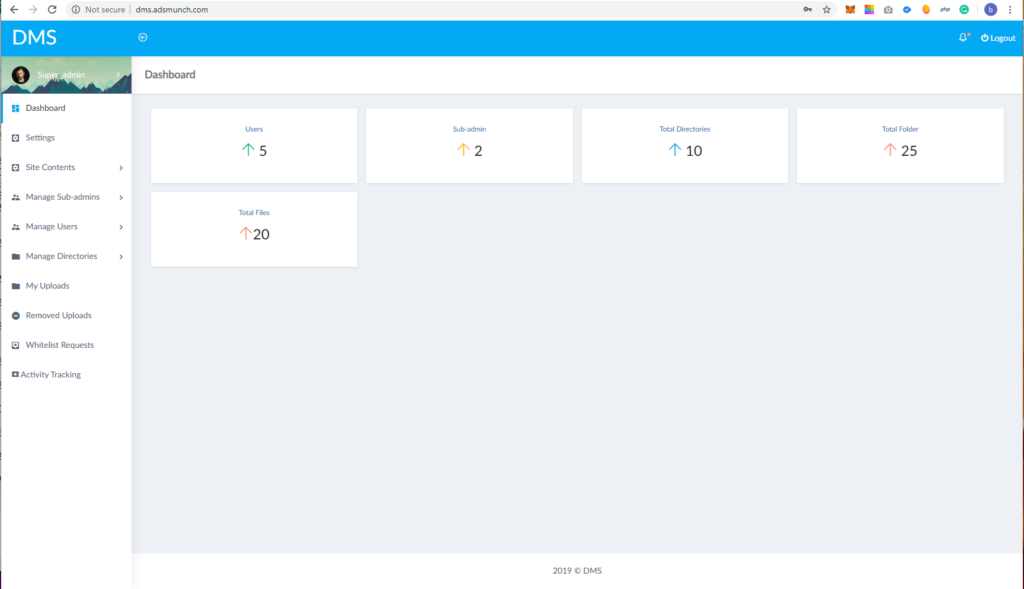This screenshot has height=589, width=1024.
Task: Log out using the Logout button
Action: 997,37
